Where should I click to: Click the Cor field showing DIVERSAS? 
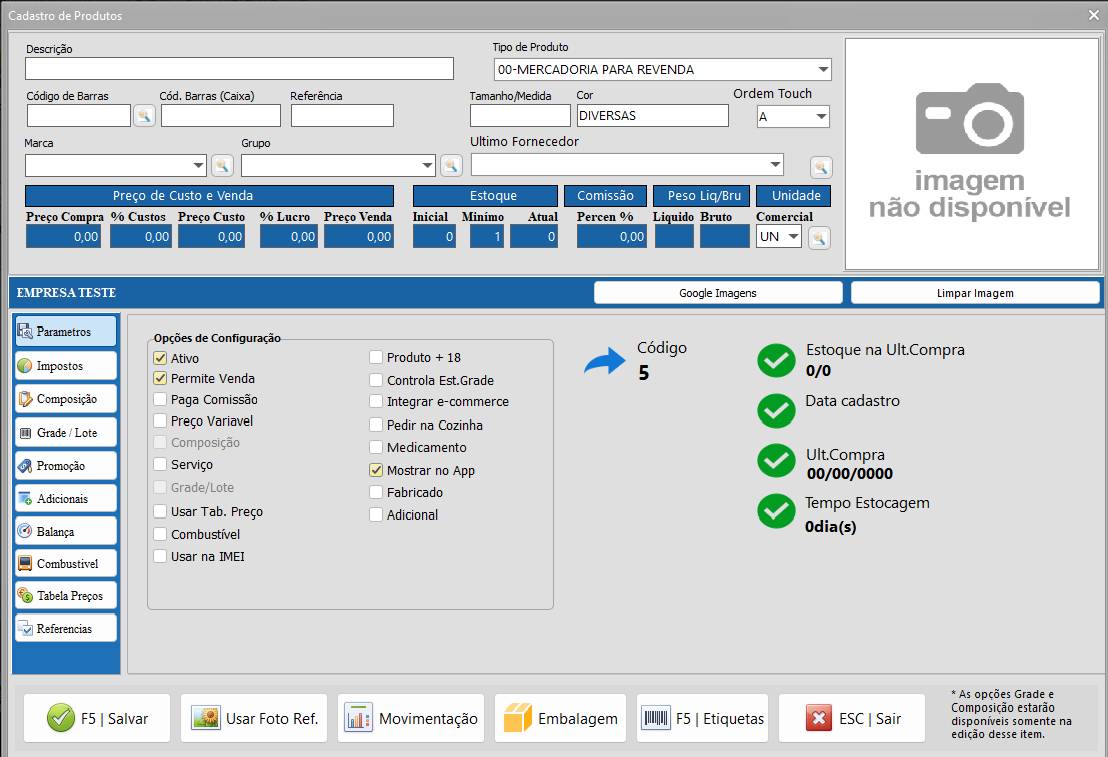[x=652, y=115]
